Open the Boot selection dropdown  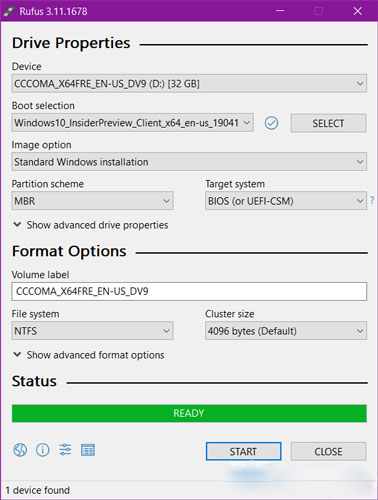[133, 123]
